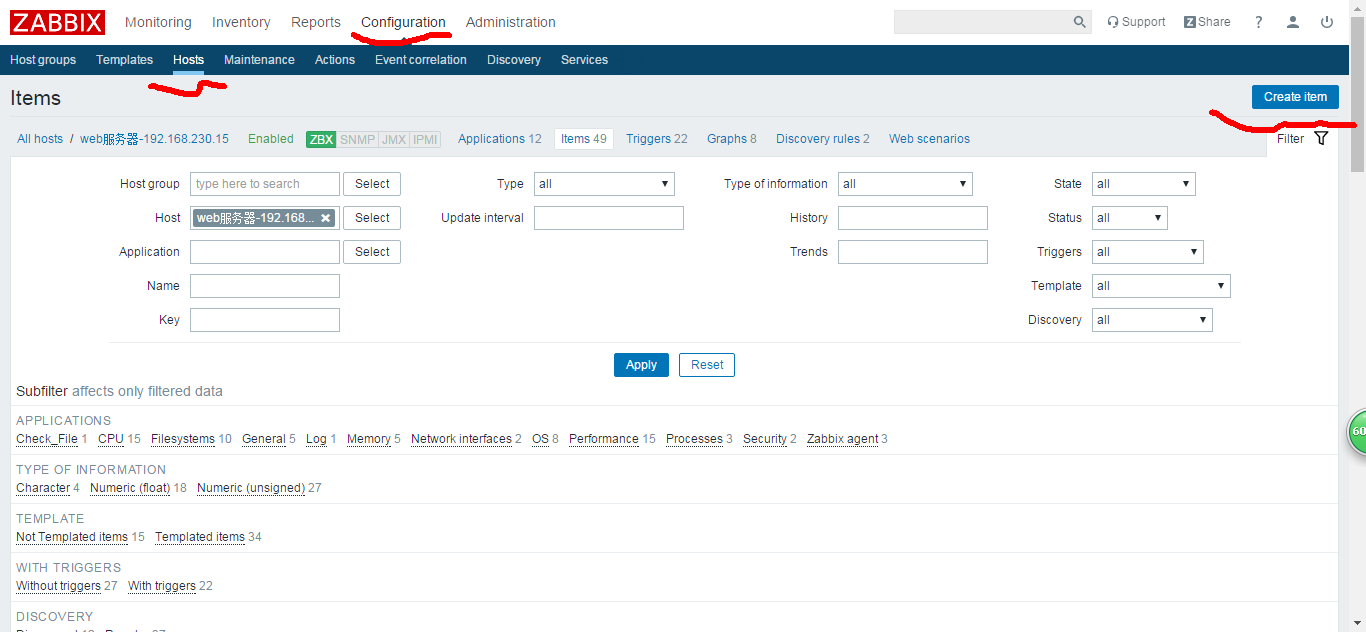Image resolution: width=1366 pixels, height=632 pixels.
Task: Click the Trends filter field
Action: (913, 252)
